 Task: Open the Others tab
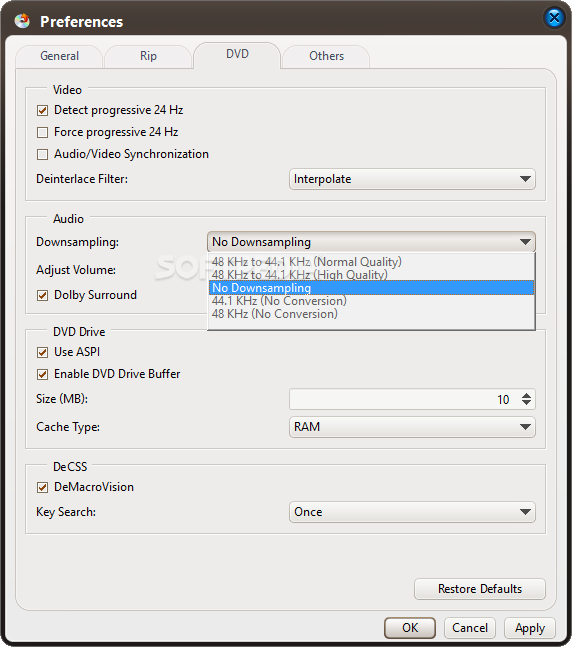point(326,56)
